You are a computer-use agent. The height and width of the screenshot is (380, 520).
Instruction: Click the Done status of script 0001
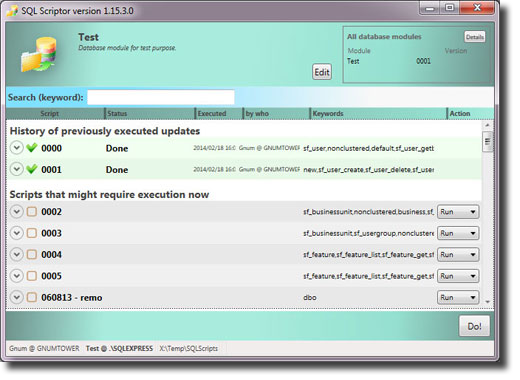pyautogui.click(x=117, y=170)
